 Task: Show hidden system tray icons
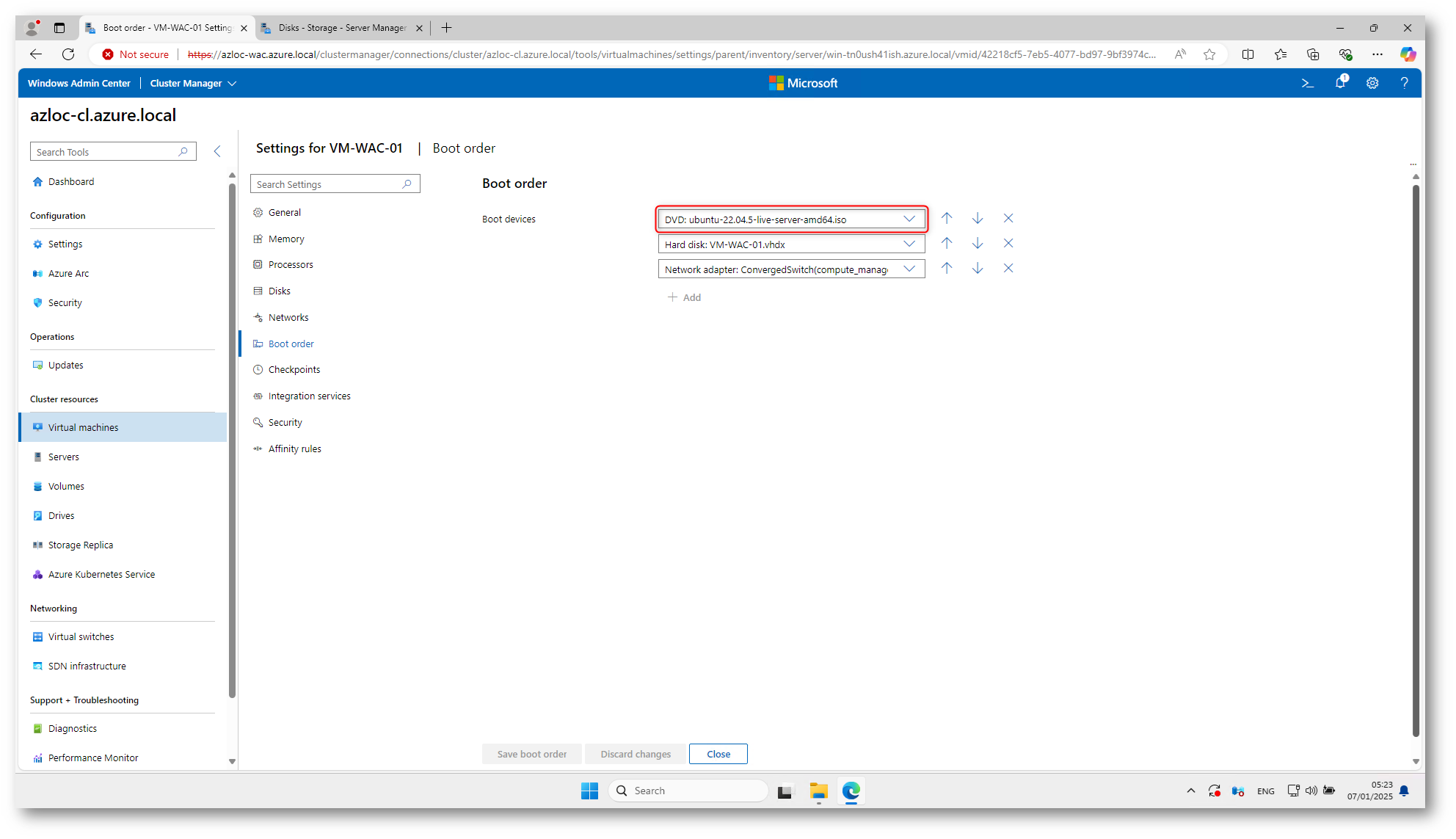pos(1190,791)
